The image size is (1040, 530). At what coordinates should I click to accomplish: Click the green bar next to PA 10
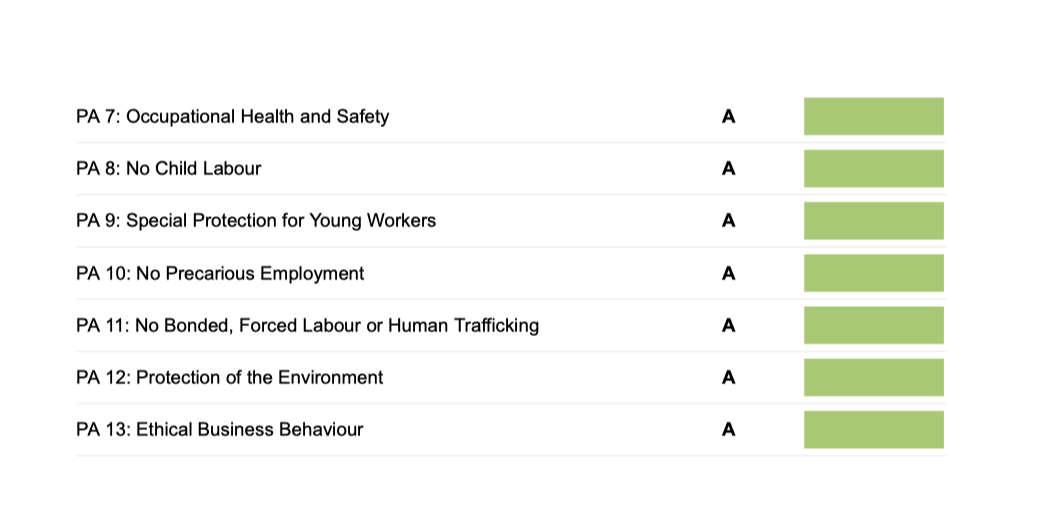tap(874, 273)
